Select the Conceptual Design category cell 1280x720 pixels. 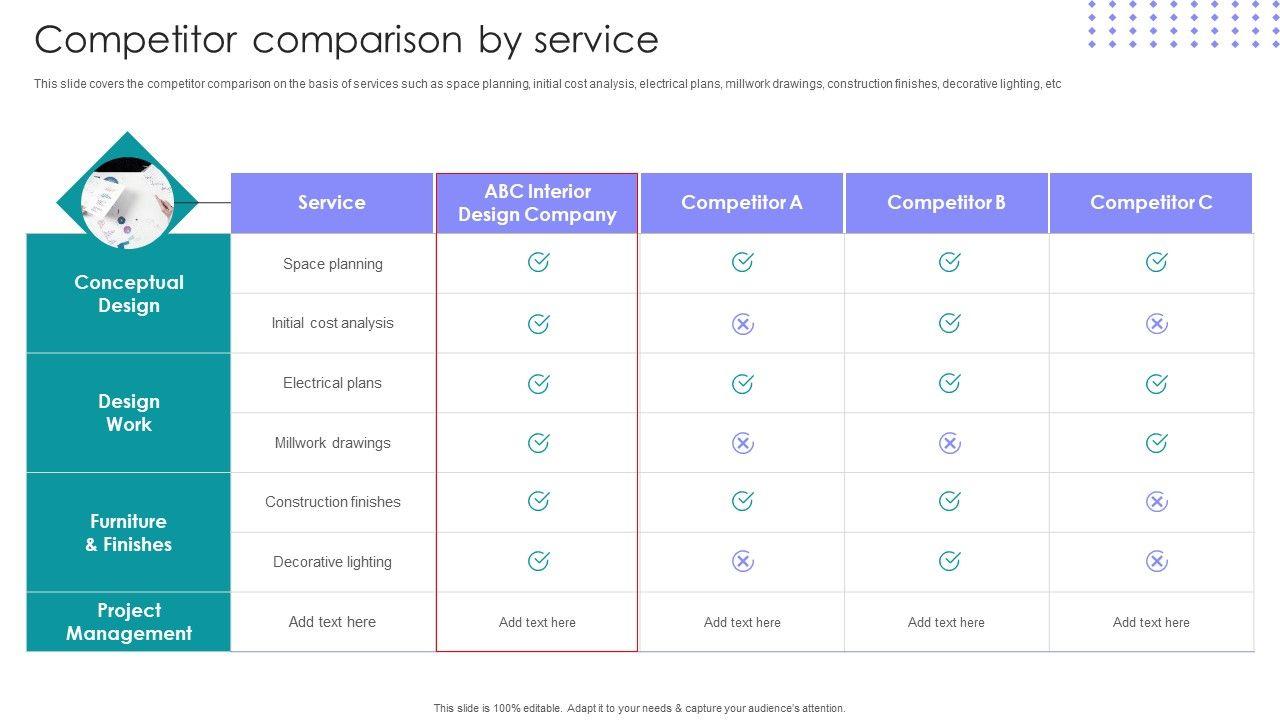coord(129,294)
